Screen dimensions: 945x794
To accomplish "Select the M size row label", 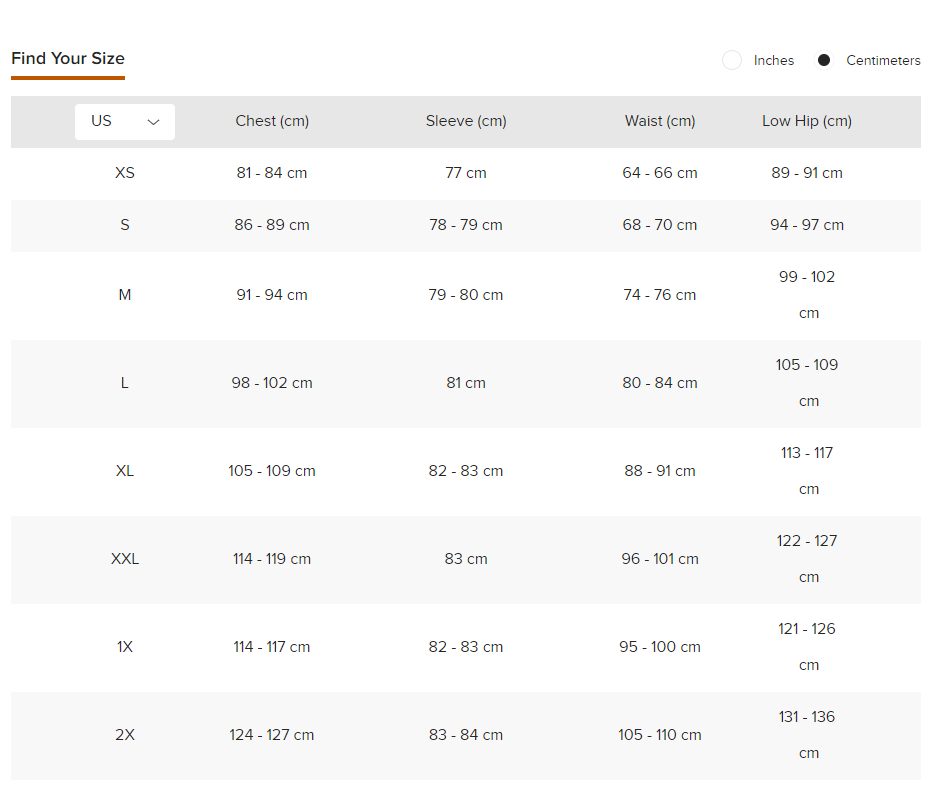I will pyautogui.click(x=125, y=295).
